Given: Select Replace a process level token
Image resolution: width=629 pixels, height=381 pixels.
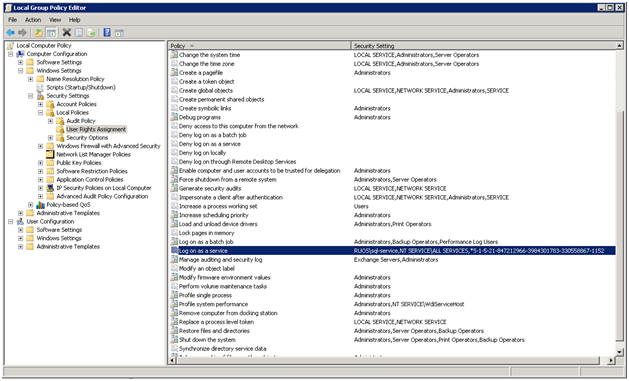Looking at the screenshot, I should tap(216, 322).
